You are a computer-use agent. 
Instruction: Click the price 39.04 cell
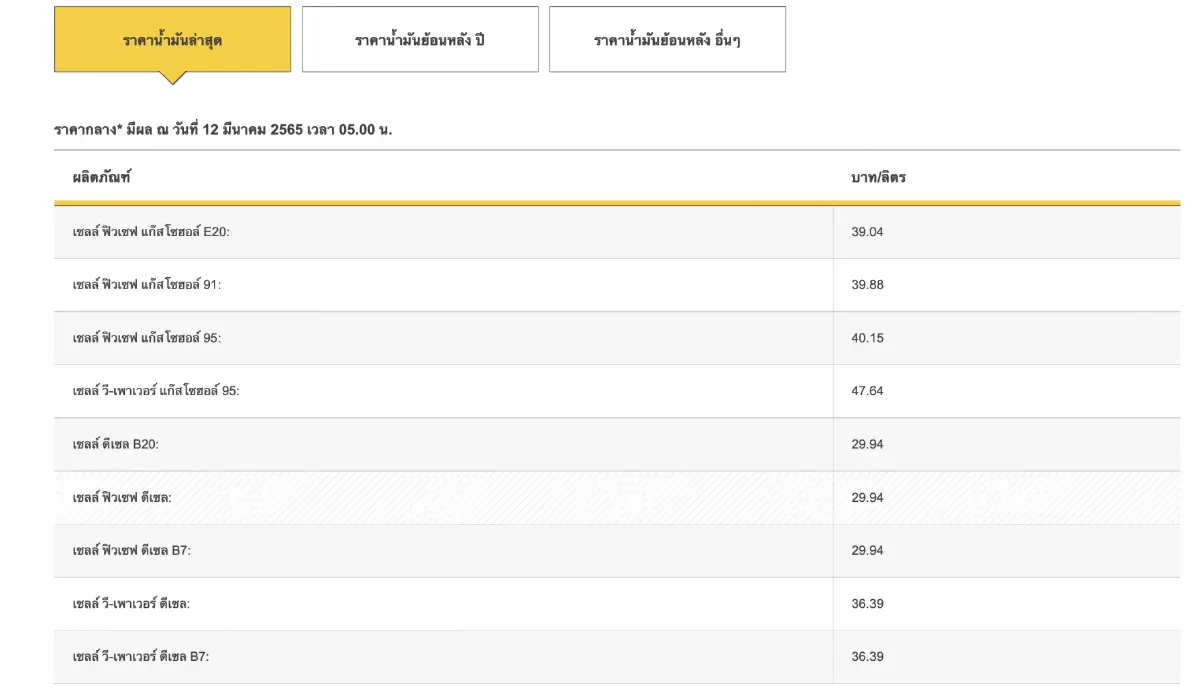click(867, 231)
